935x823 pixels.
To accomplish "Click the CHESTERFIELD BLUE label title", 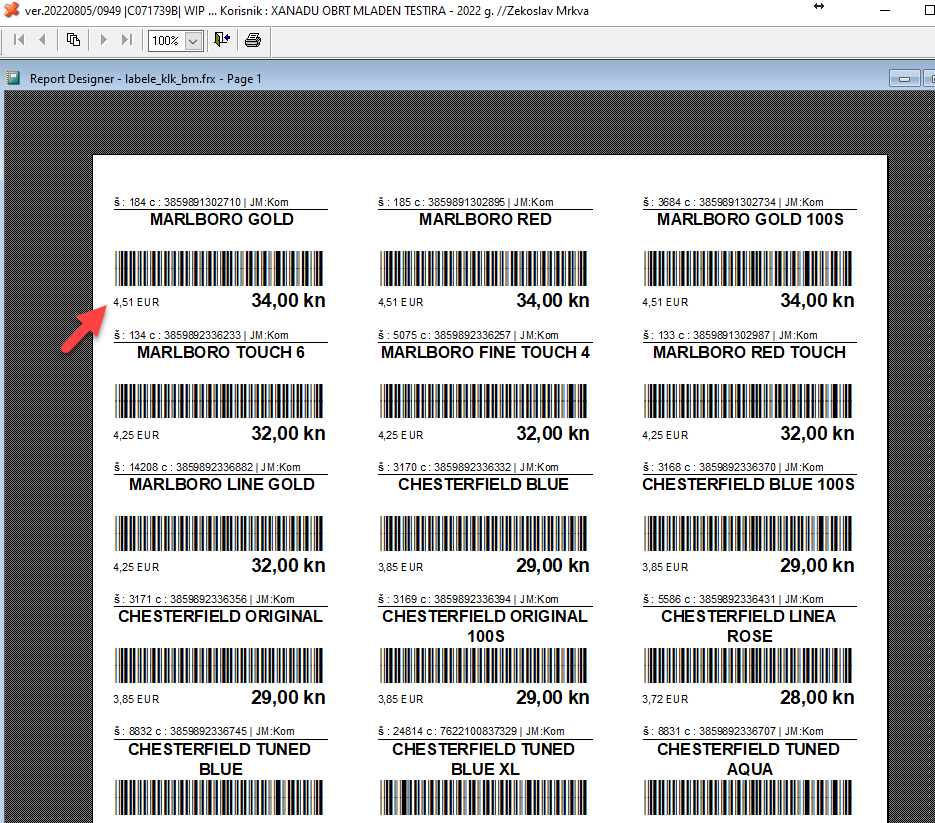I will point(484,485).
